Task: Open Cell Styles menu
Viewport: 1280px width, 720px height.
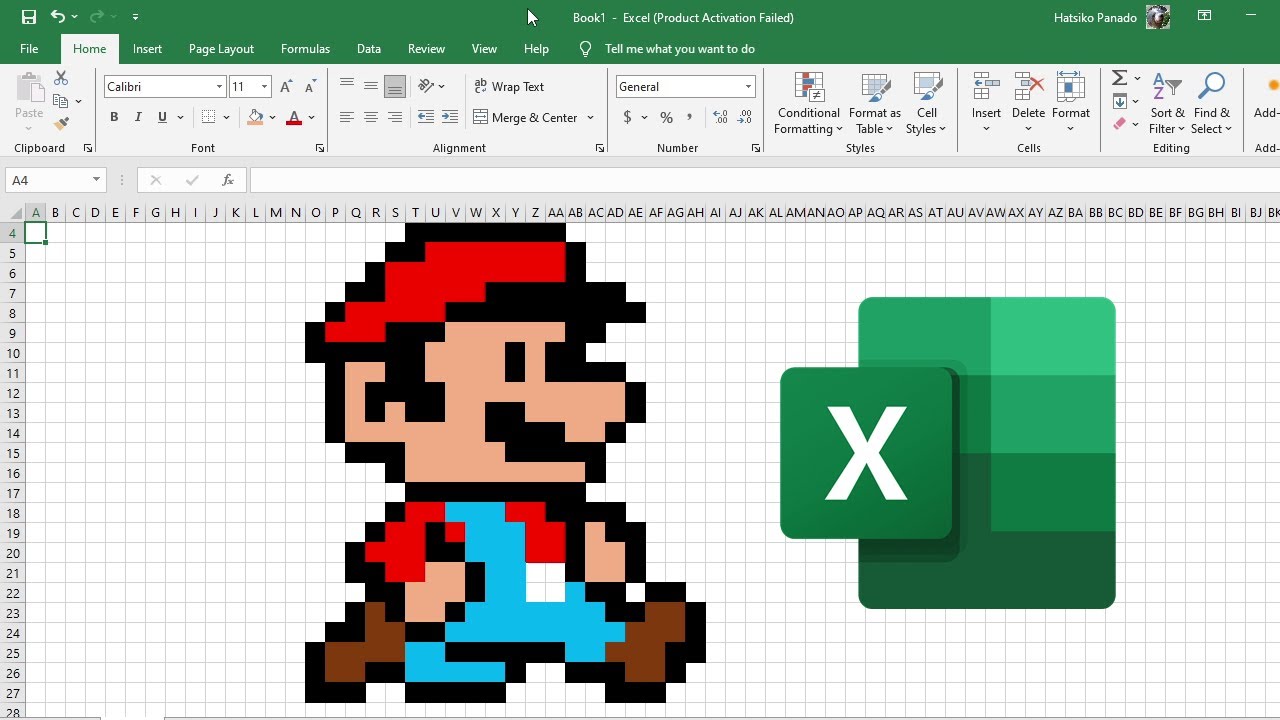Action: [927, 103]
